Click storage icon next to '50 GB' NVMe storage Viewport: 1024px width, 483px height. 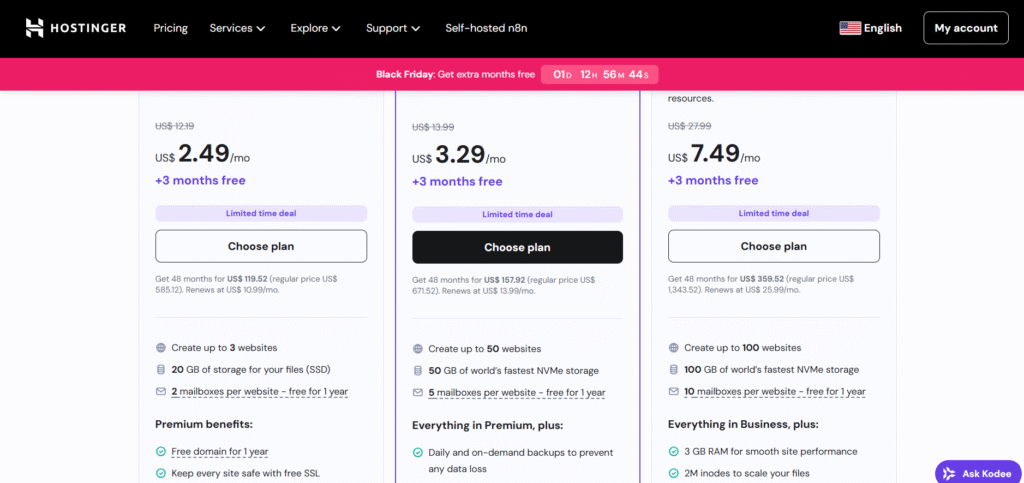pos(417,371)
